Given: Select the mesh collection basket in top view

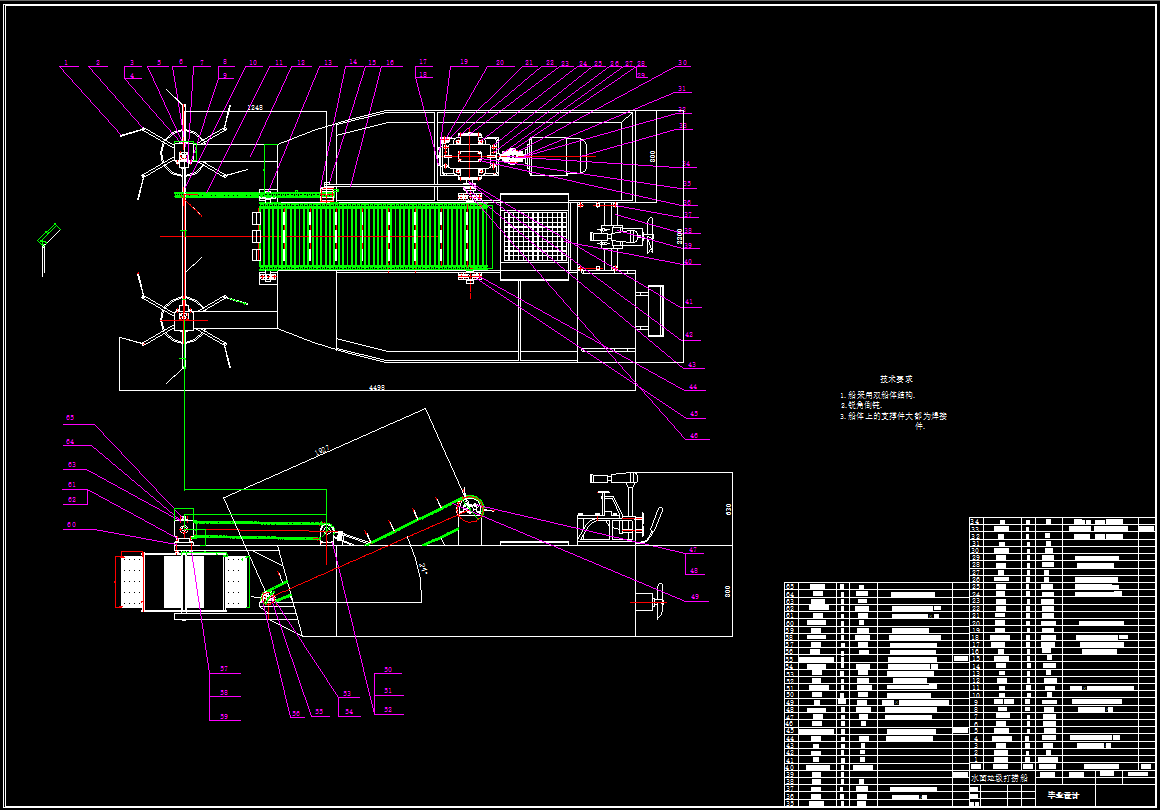Looking at the screenshot, I should click(x=535, y=237).
